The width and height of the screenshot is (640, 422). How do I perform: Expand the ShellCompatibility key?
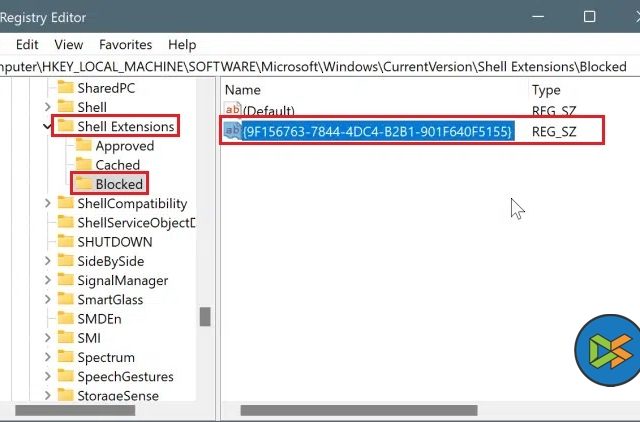tap(48, 203)
